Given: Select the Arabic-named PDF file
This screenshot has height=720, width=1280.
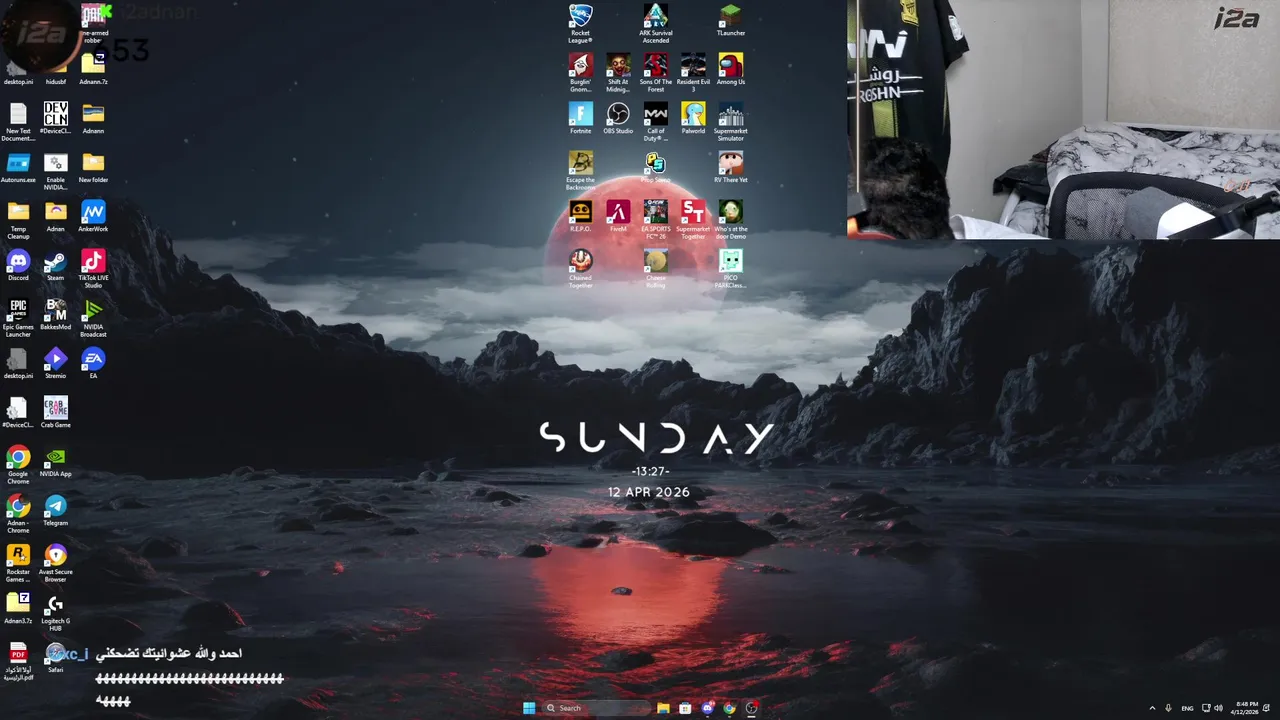Looking at the screenshot, I should click(x=18, y=660).
